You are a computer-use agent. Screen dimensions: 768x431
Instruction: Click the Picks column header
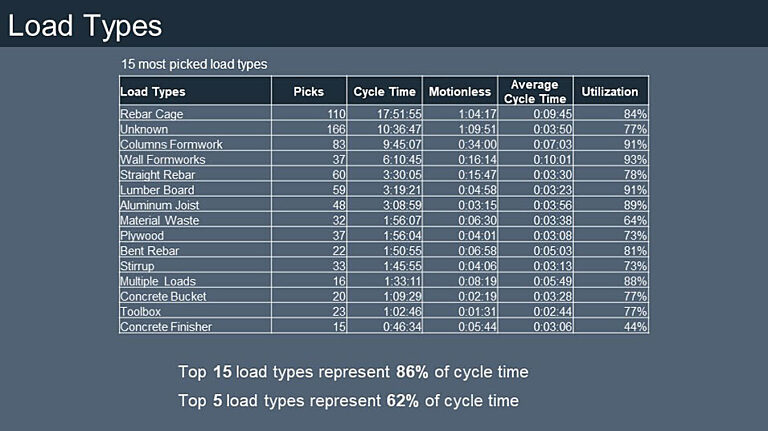309,92
